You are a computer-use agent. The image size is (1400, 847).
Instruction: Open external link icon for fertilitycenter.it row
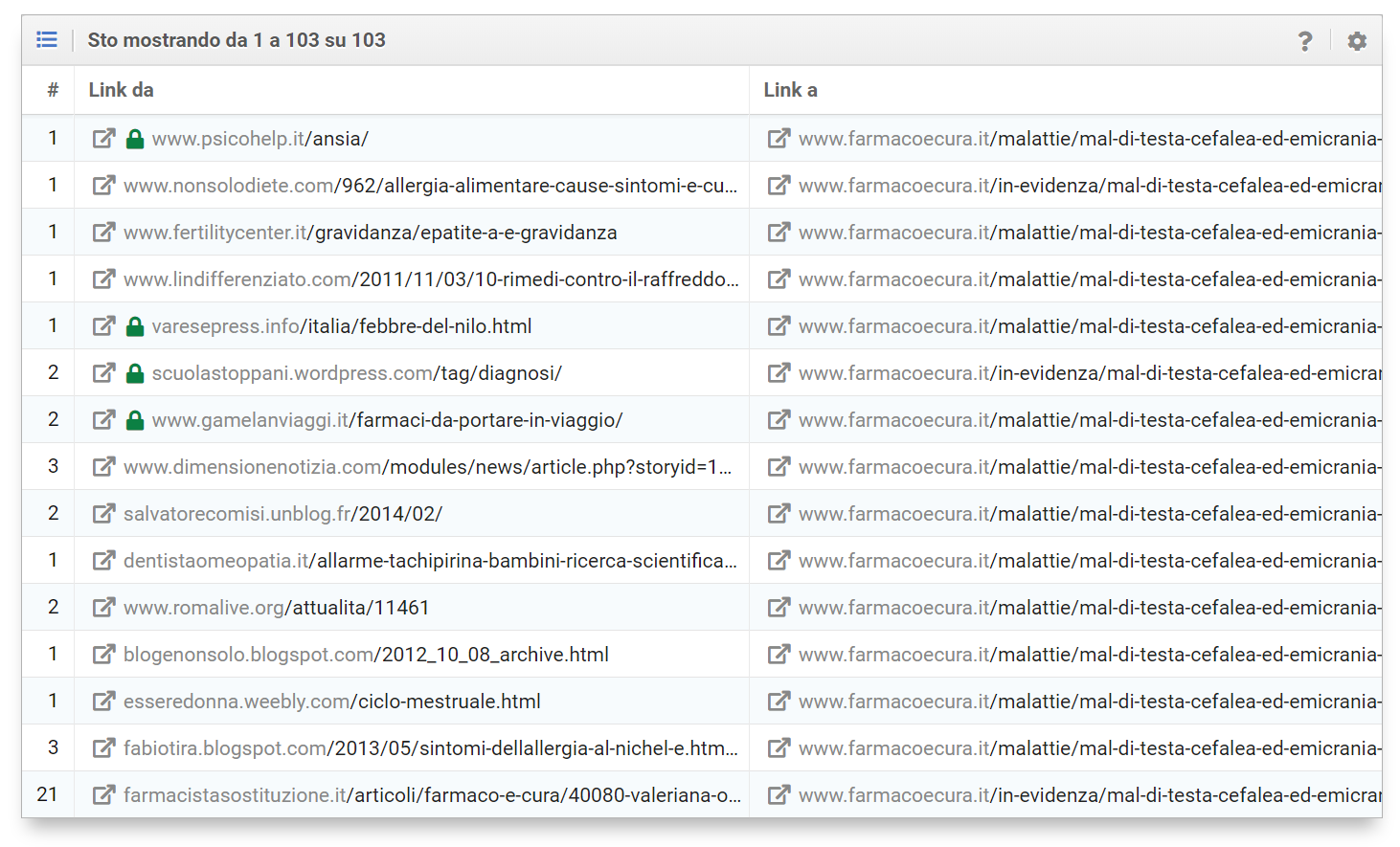[x=103, y=232]
